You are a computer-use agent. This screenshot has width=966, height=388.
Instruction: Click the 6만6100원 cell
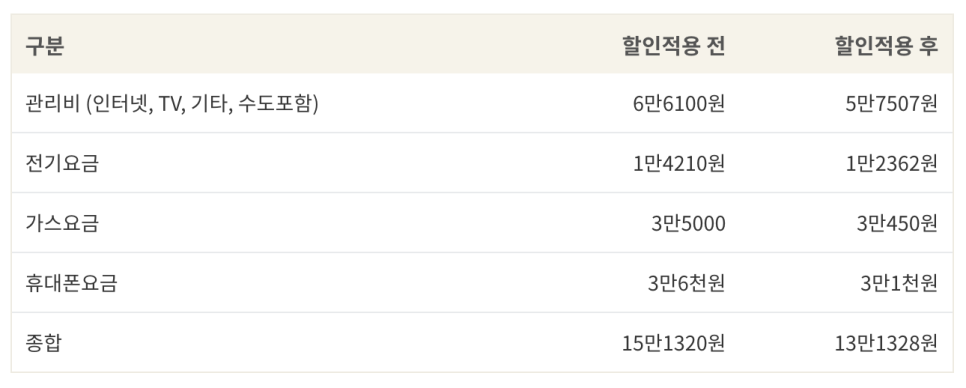pos(678,103)
